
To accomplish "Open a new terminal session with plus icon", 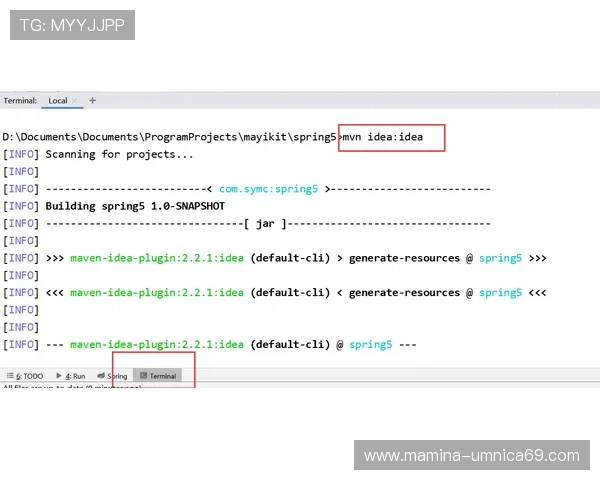I will (93, 100).
